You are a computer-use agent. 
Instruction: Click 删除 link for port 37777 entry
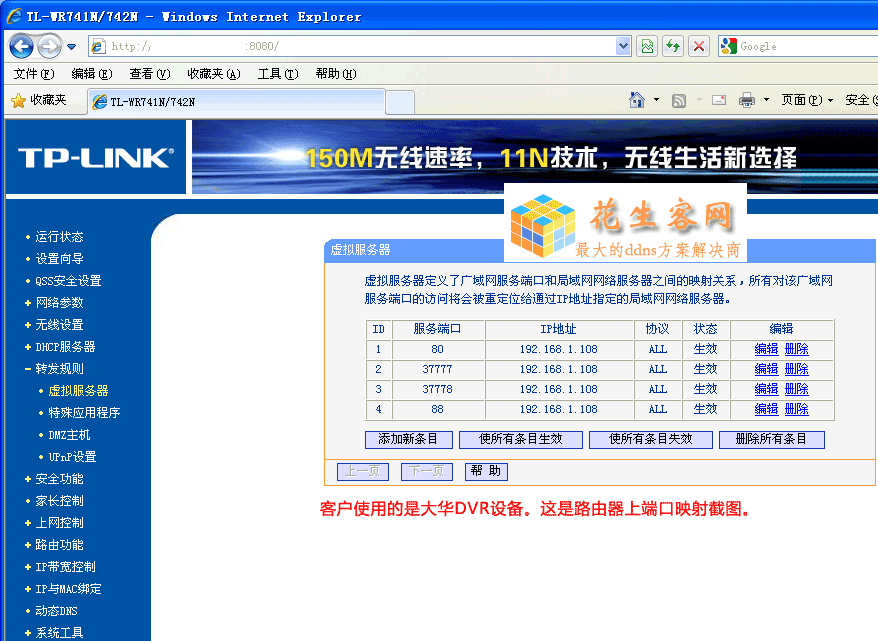pos(796,369)
